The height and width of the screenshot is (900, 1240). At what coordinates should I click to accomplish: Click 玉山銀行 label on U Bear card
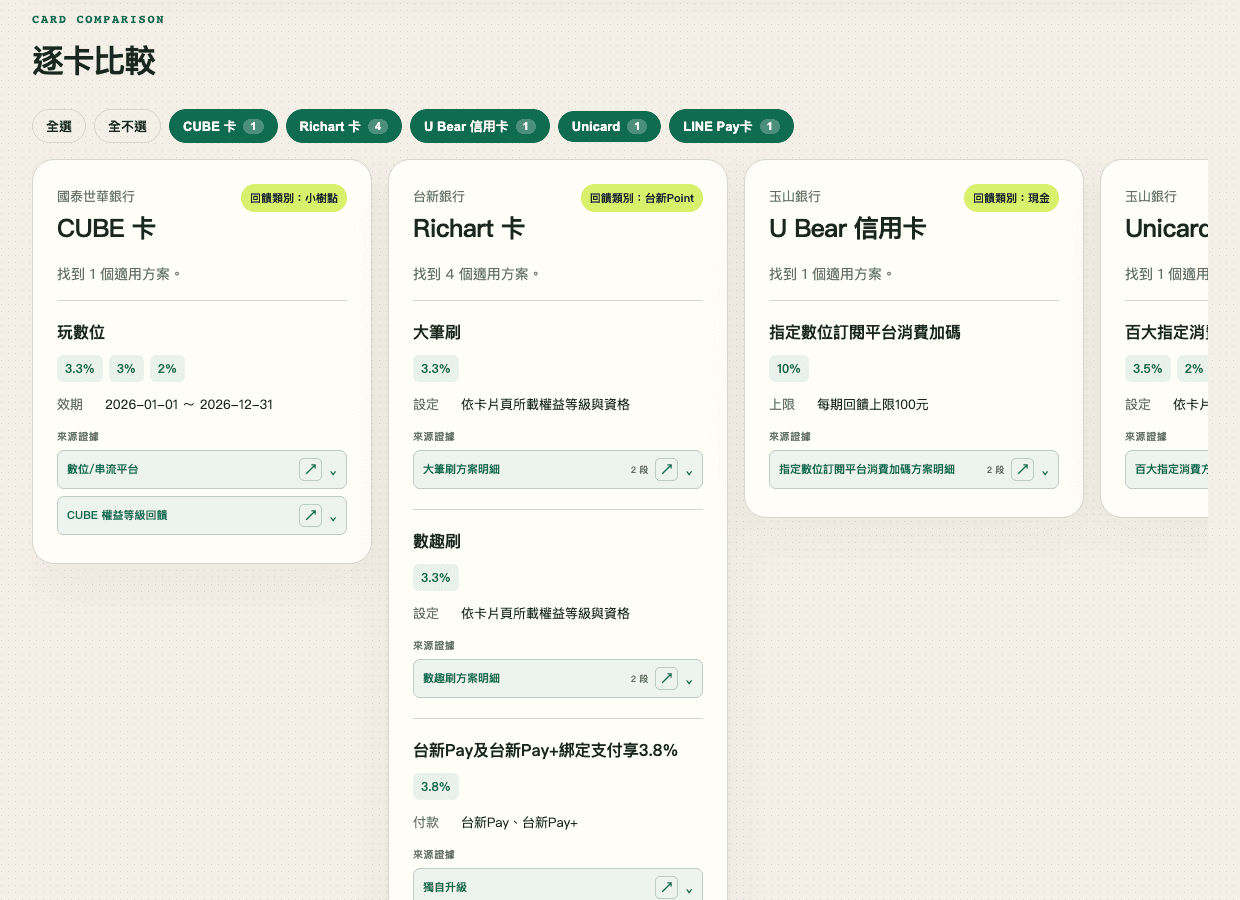[795, 197]
